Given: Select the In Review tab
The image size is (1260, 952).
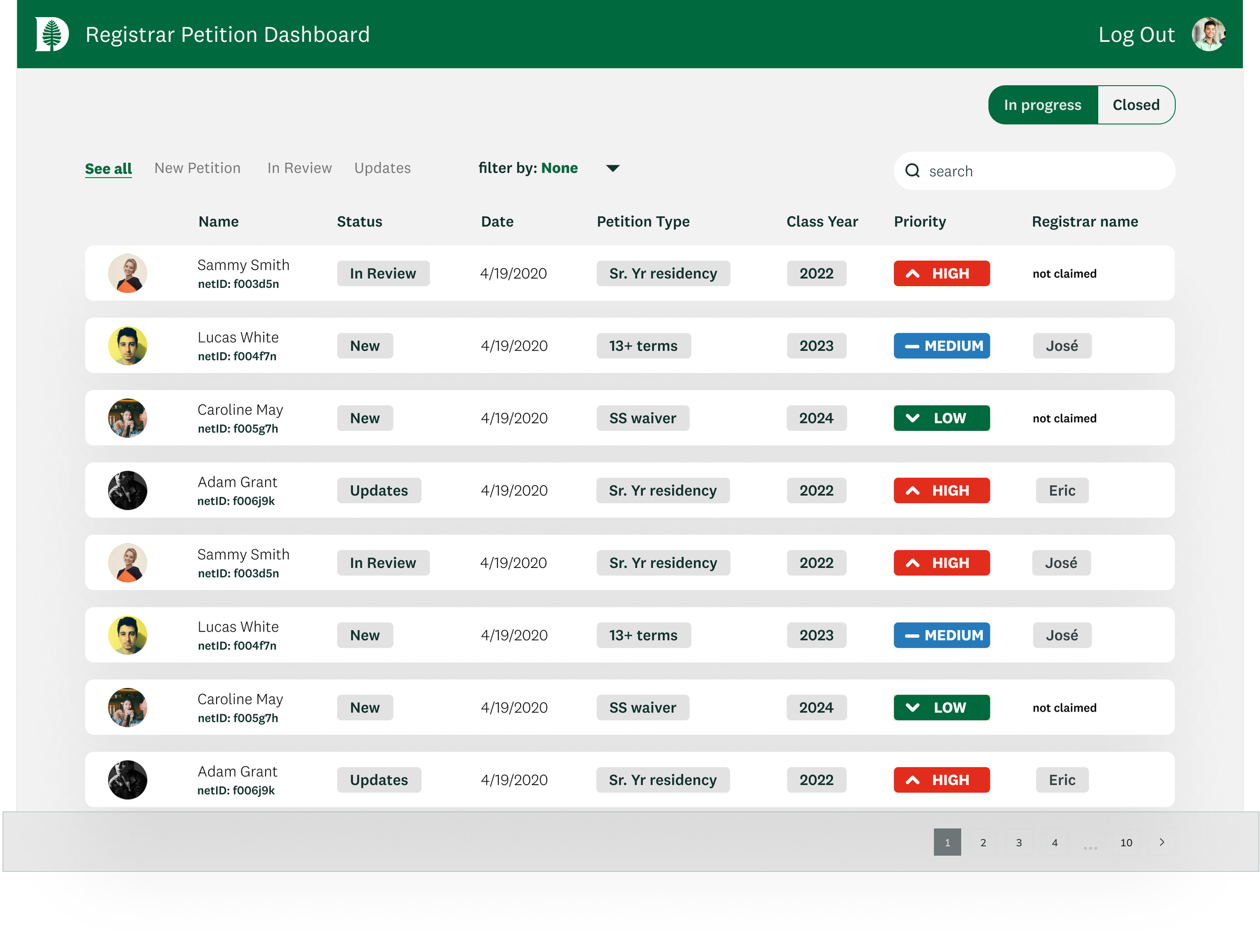Looking at the screenshot, I should [299, 168].
